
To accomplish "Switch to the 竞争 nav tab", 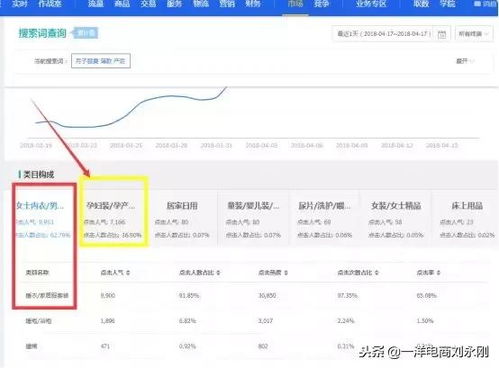I will click(x=321, y=4).
